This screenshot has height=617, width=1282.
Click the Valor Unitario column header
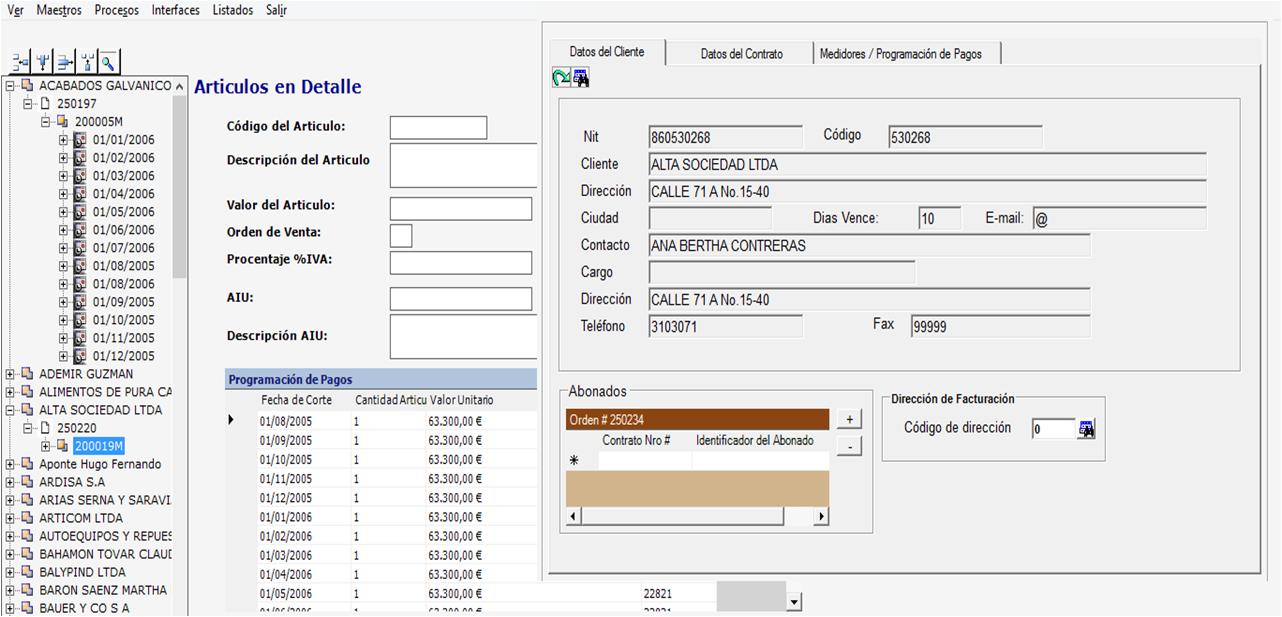(461, 400)
